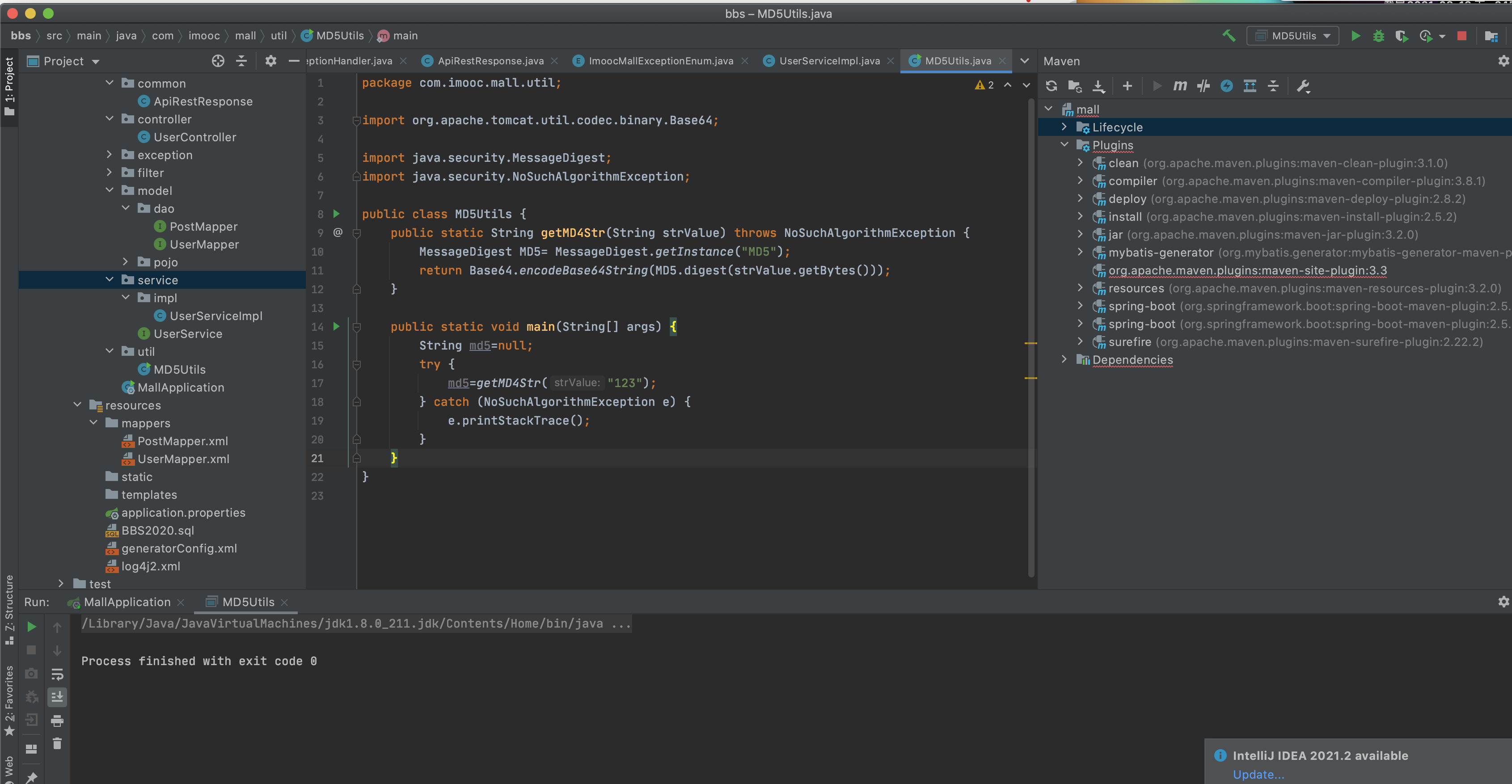Image resolution: width=1512 pixels, height=784 pixels.
Task: Click the Debug bug icon in top toolbar
Action: pyautogui.click(x=1378, y=36)
